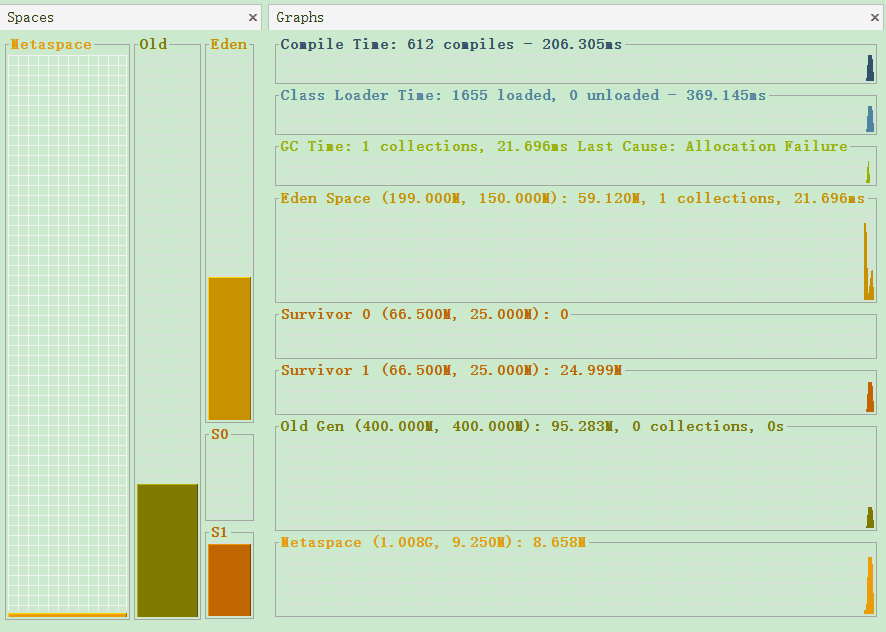Click the S1 survivor filled bar
Image resolution: width=886 pixels, height=632 pixels.
click(229, 580)
